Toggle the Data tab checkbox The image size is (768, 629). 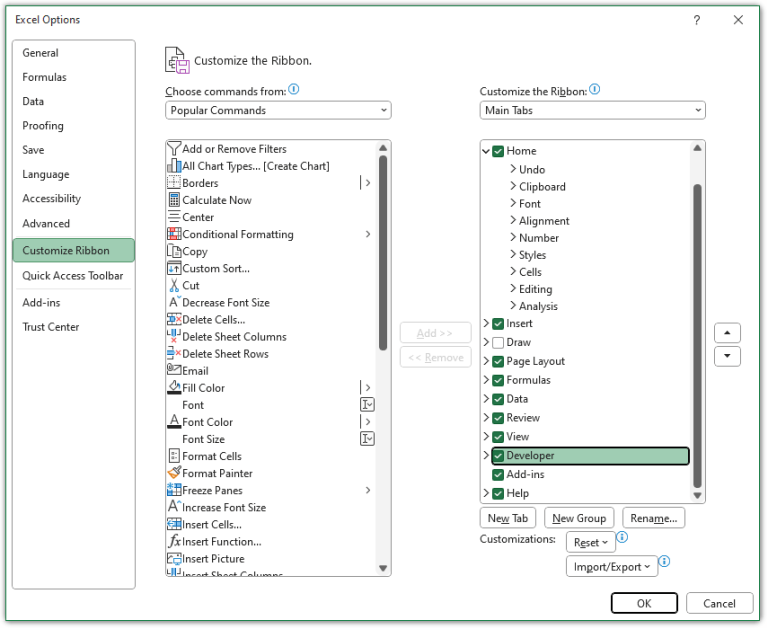(x=498, y=399)
